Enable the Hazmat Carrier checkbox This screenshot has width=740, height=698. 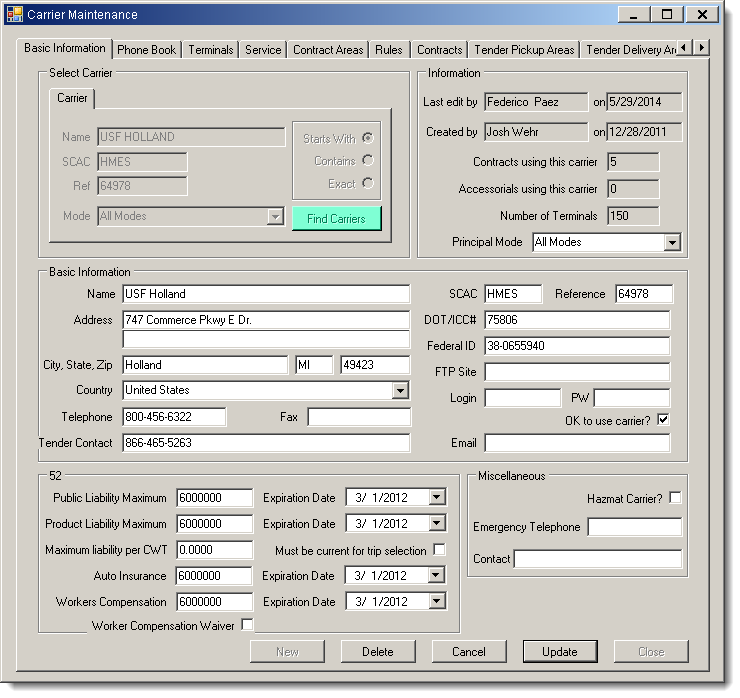click(x=675, y=498)
